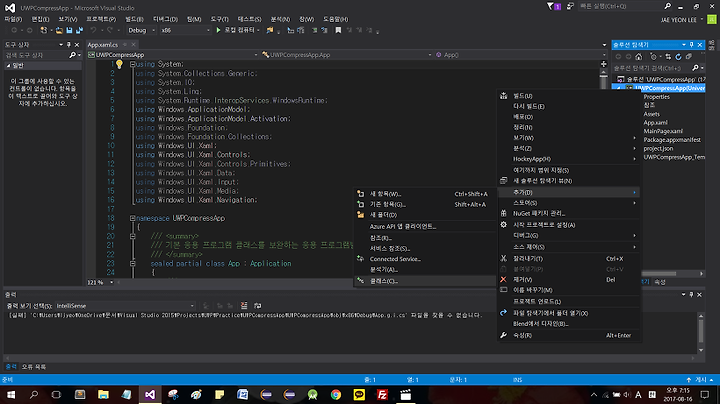Collapse 일반 group in toolbox
This screenshot has height=404, width=720.
tap(8, 66)
